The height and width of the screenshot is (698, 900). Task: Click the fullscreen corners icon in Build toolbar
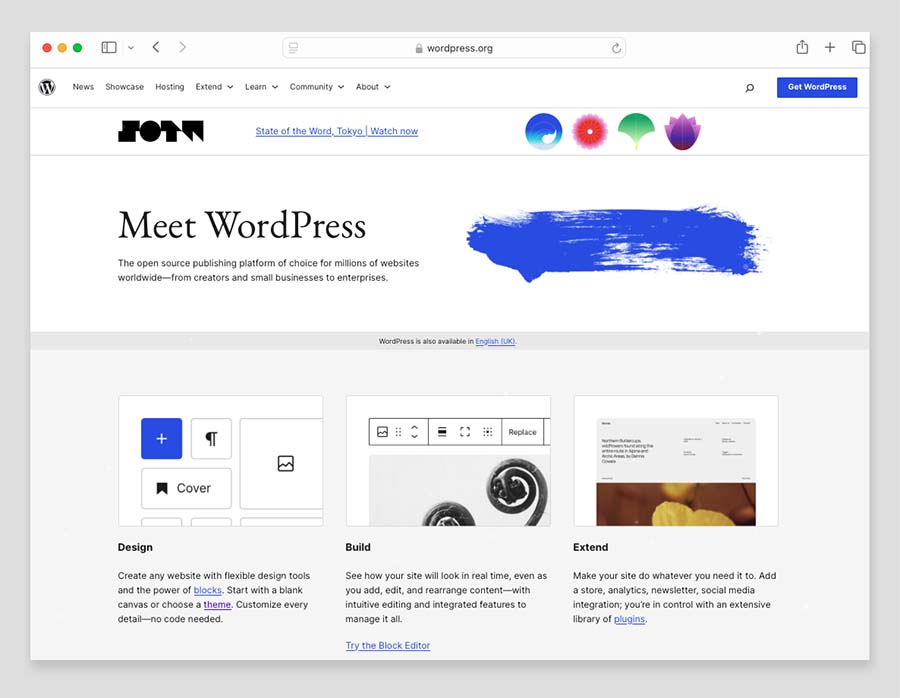pyautogui.click(x=465, y=432)
